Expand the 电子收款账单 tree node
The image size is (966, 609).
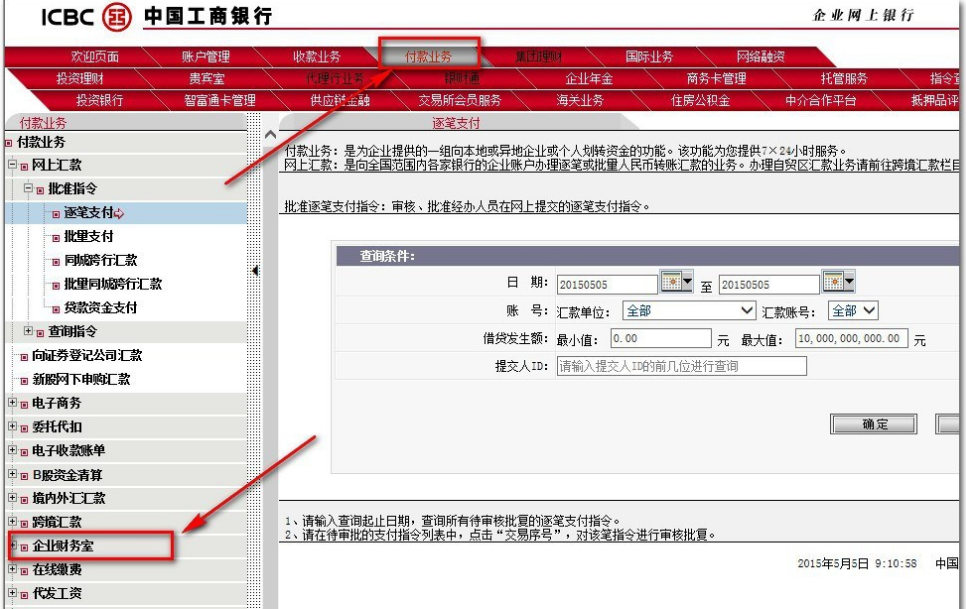[12, 450]
